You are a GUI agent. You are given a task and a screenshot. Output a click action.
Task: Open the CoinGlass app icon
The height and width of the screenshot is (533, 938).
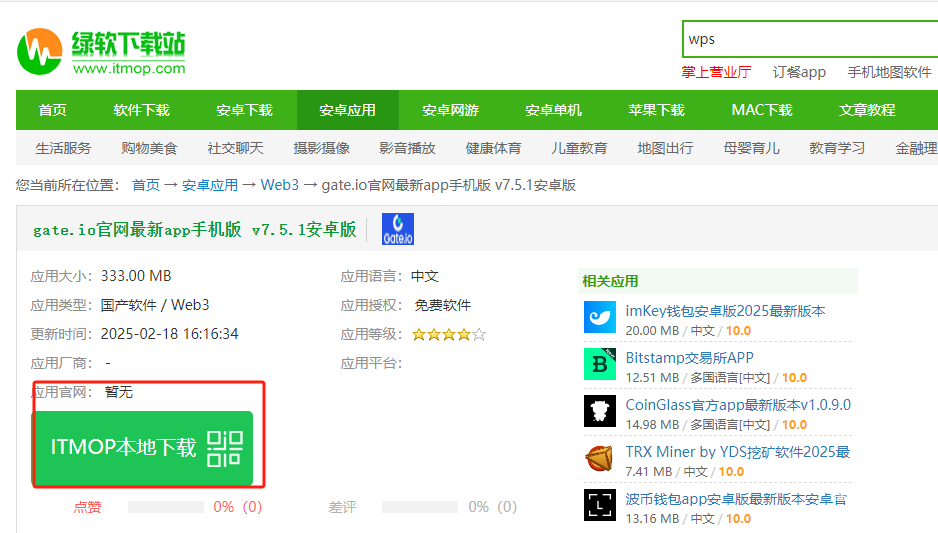tap(600, 412)
